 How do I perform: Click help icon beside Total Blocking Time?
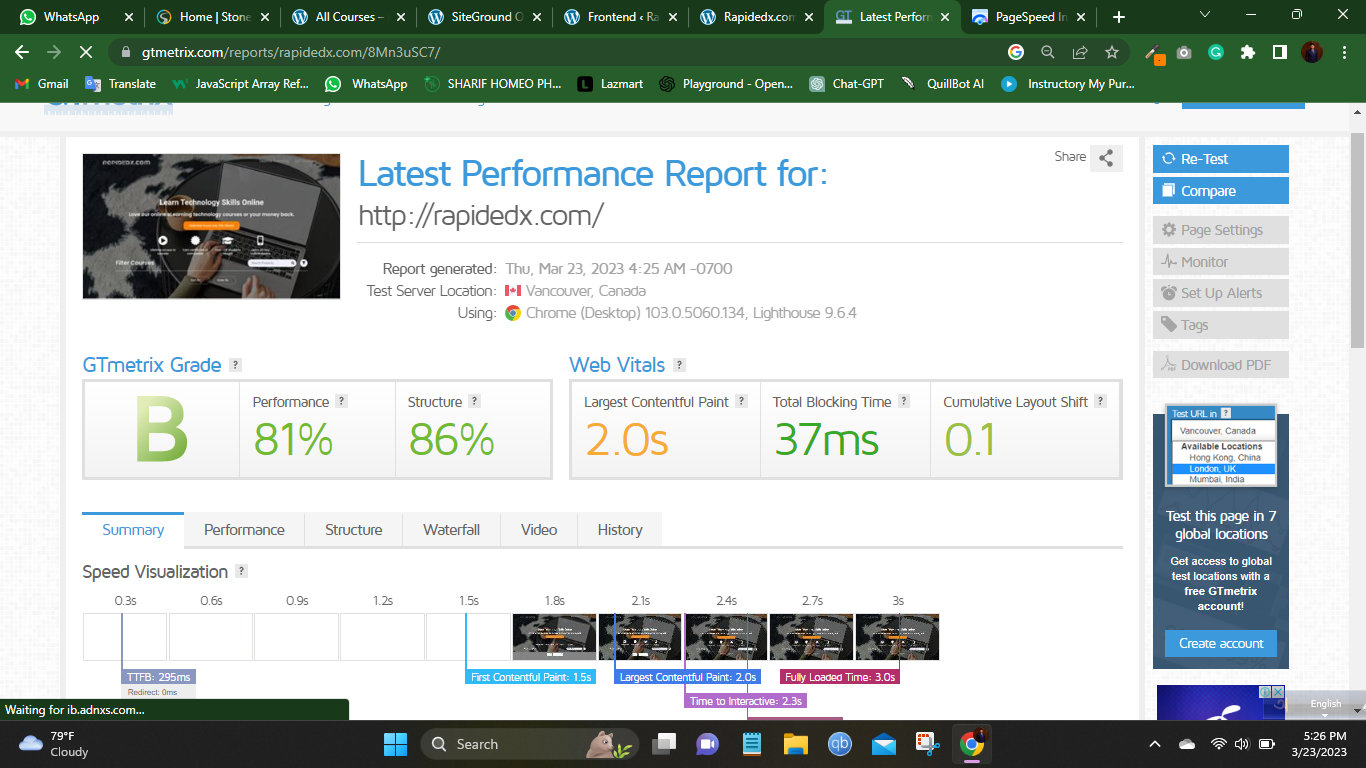(x=904, y=401)
